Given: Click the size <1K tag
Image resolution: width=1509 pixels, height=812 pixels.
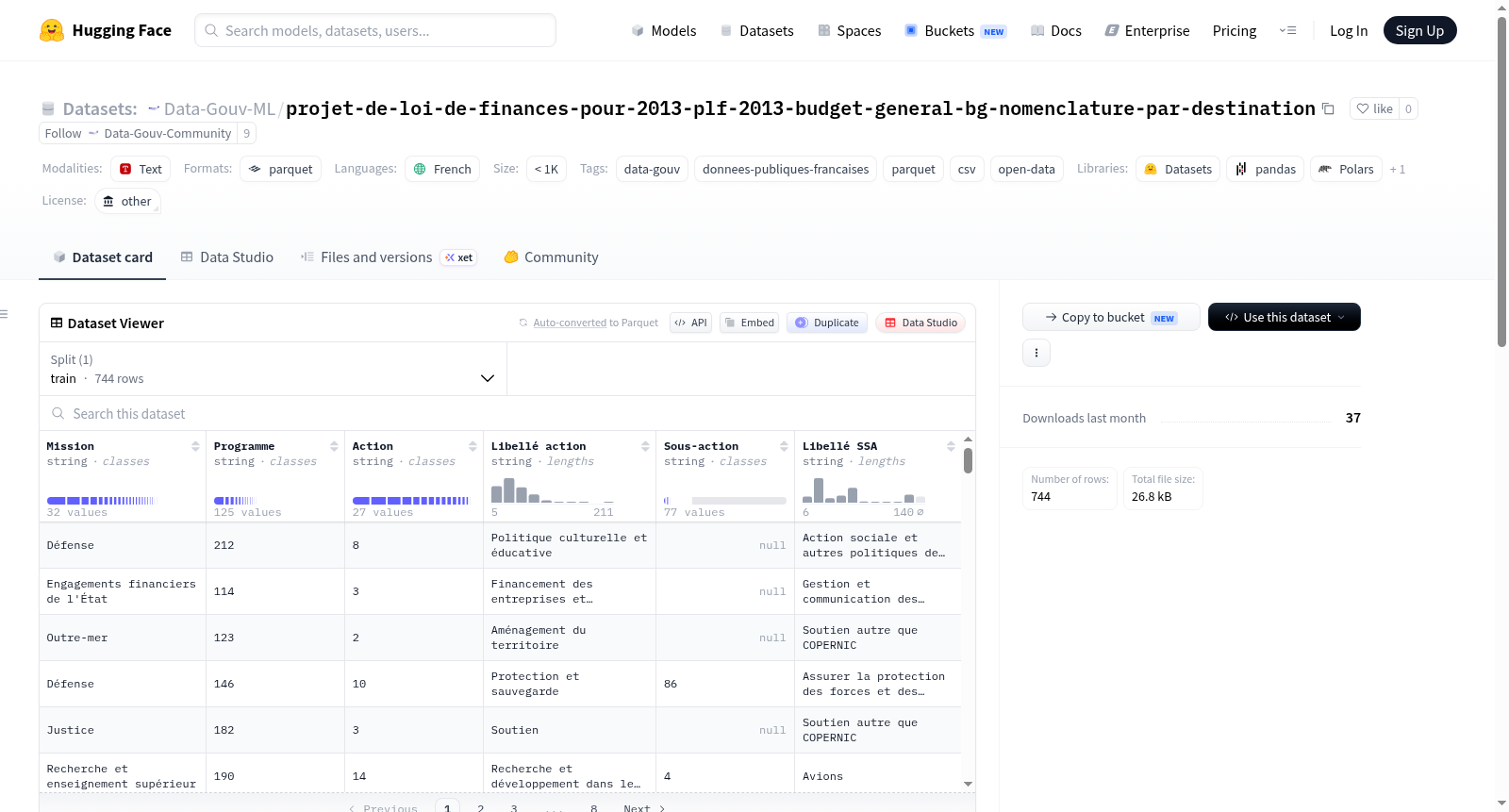Looking at the screenshot, I should click(x=546, y=169).
